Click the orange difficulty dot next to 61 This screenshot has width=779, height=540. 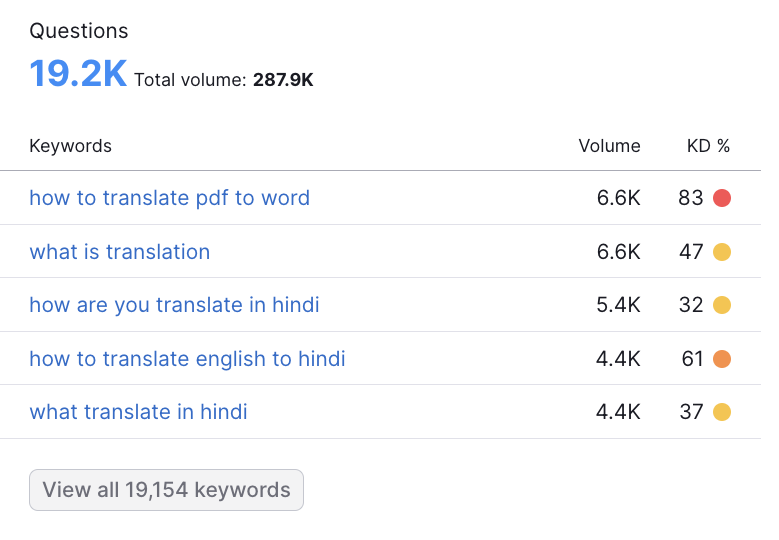pyautogui.click(x=722, y=358)
